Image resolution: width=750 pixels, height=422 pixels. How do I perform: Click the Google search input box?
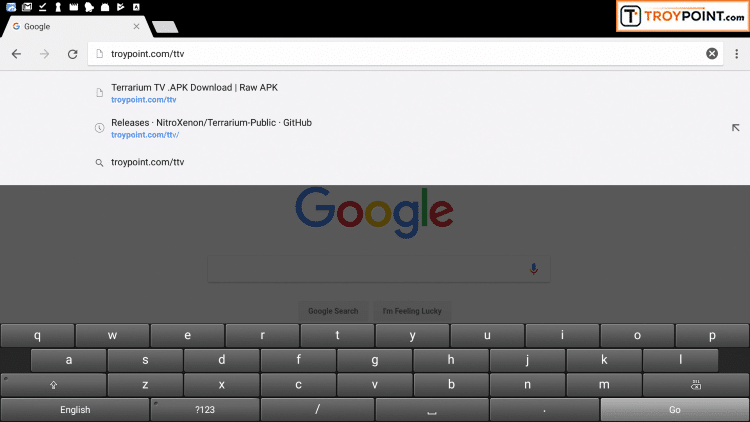click(x=379, y=269)
